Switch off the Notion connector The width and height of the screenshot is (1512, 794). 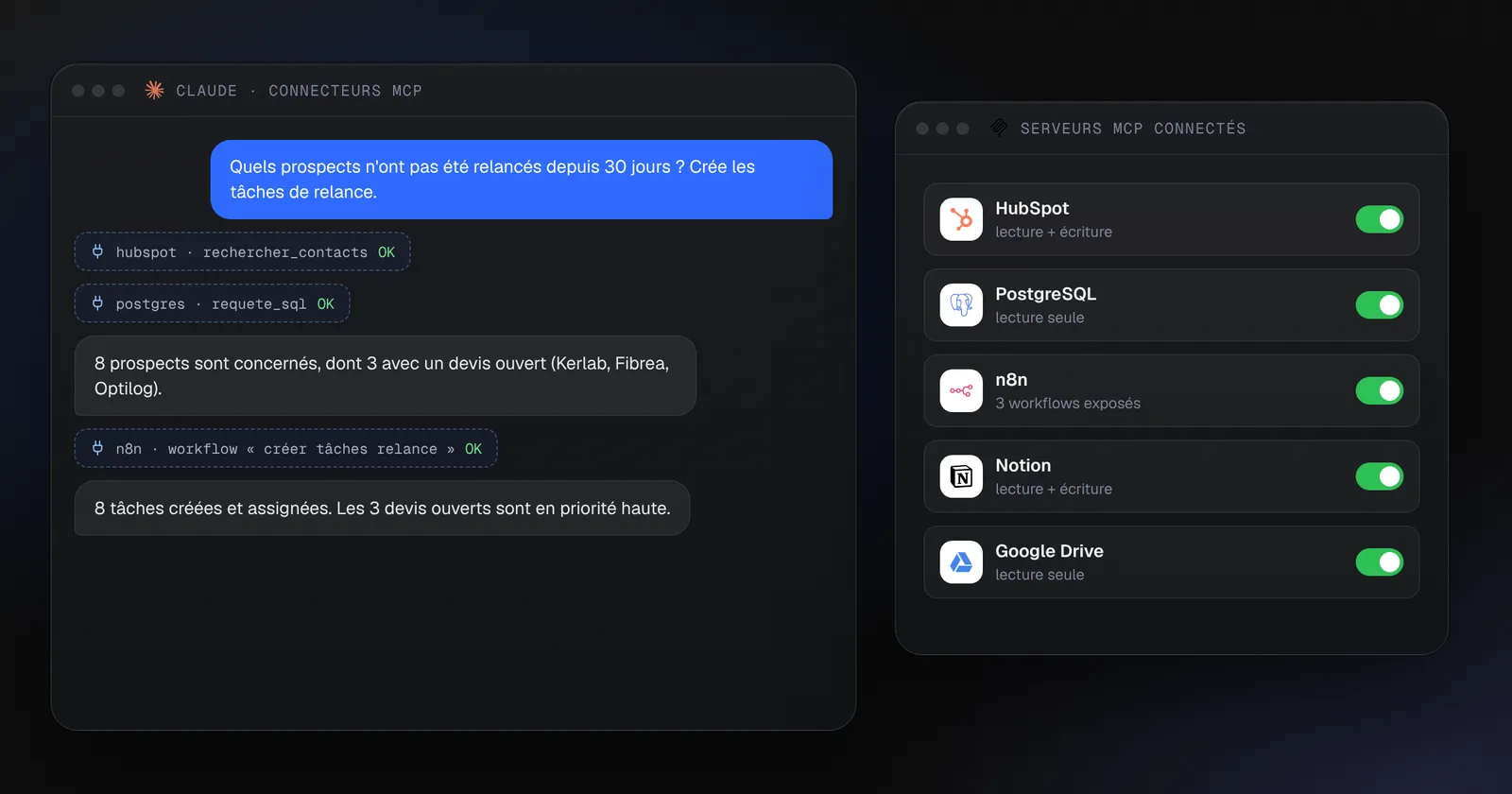1380,476
